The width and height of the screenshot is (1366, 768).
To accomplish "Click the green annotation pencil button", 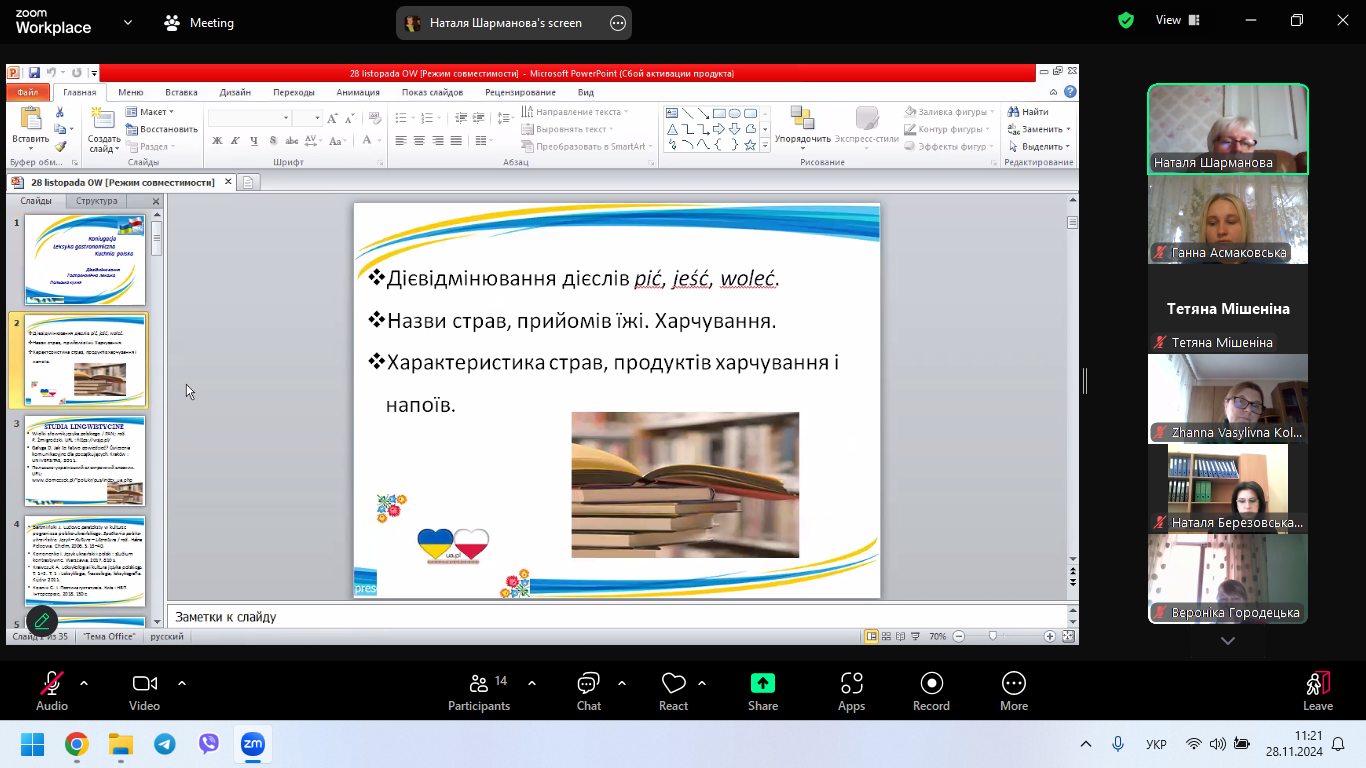I will tap(42, 621).
